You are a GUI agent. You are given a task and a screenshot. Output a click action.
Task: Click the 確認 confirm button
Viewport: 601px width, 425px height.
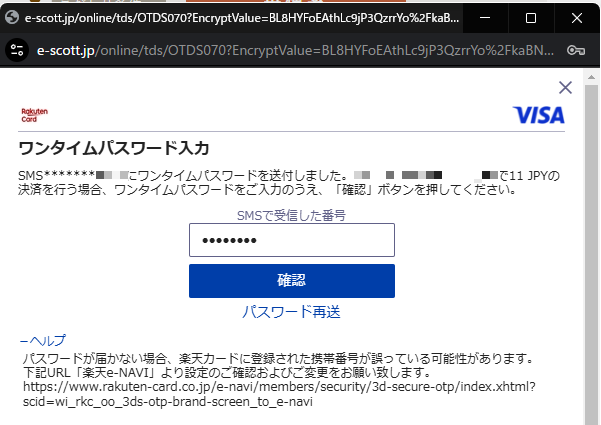292,281
